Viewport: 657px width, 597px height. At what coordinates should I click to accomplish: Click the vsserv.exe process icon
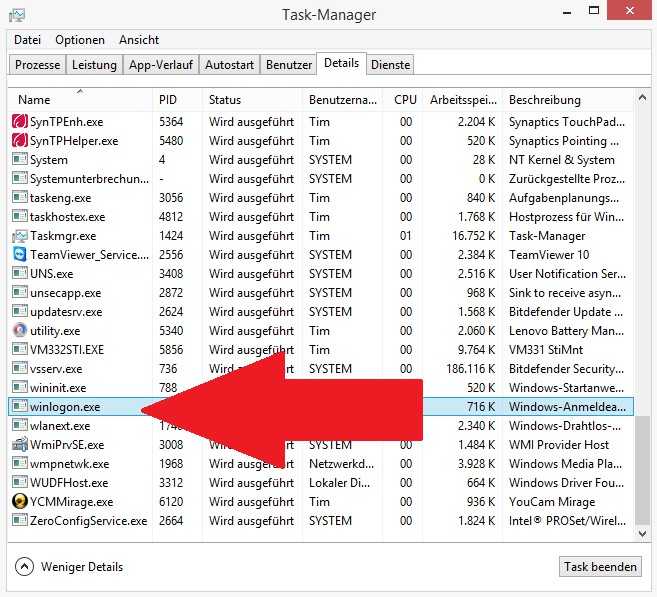click(20, 368)
